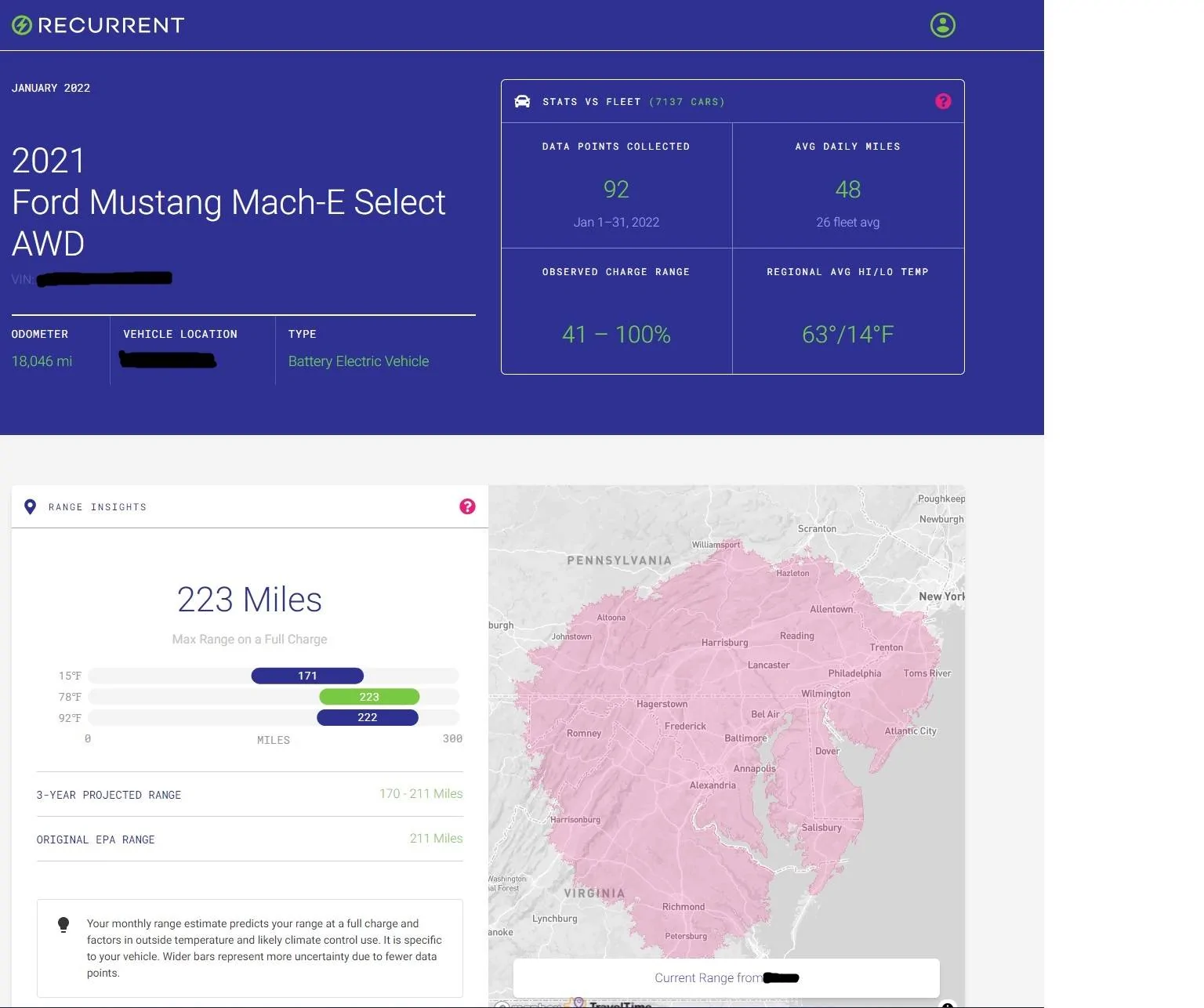This screenshot has width=1204, height=1008.
Task: Click the 26 fleet avg text
Action: pyautogui.click(x=848, y=223)
